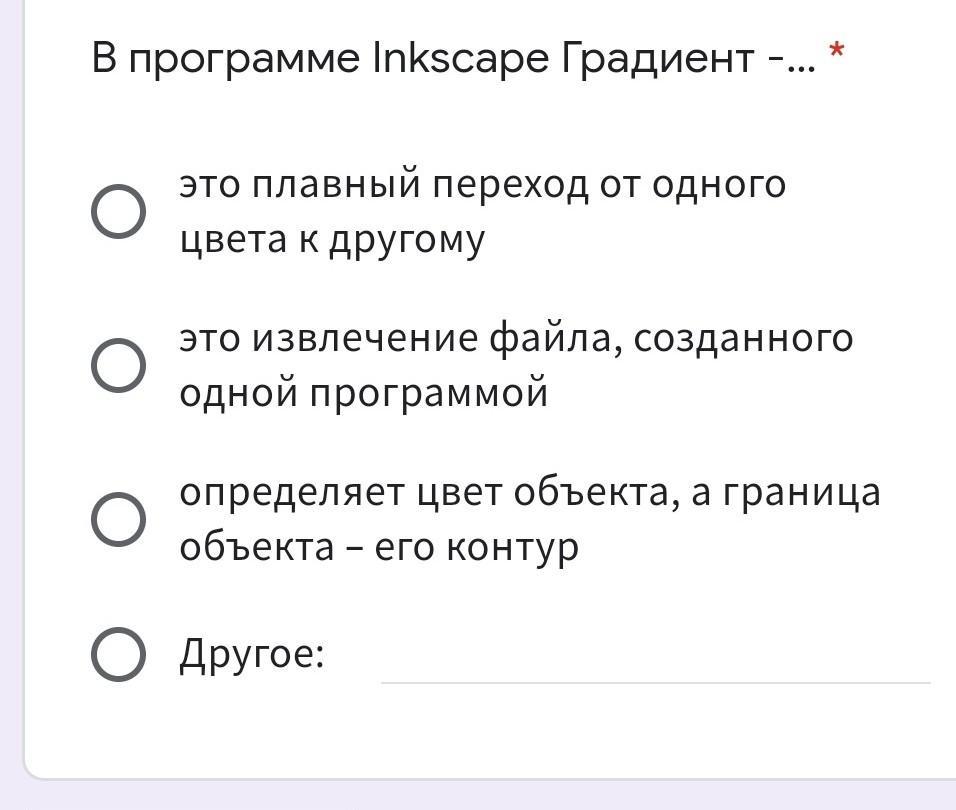Click label 'это извлечение файла, созданного'
Image resolution: width=956 pixels, height=810 pixels.
click(516, 338)
